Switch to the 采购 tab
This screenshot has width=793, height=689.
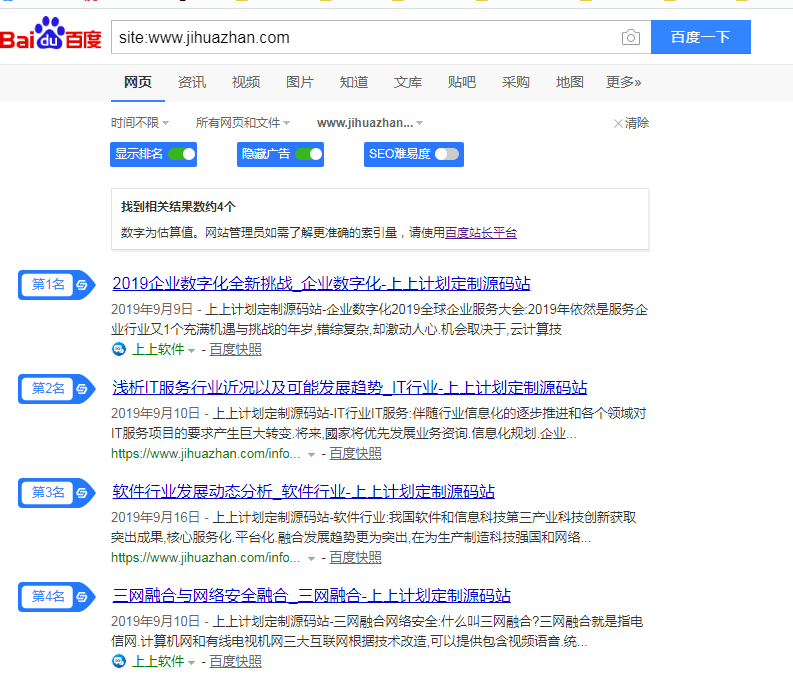(515, 82)
